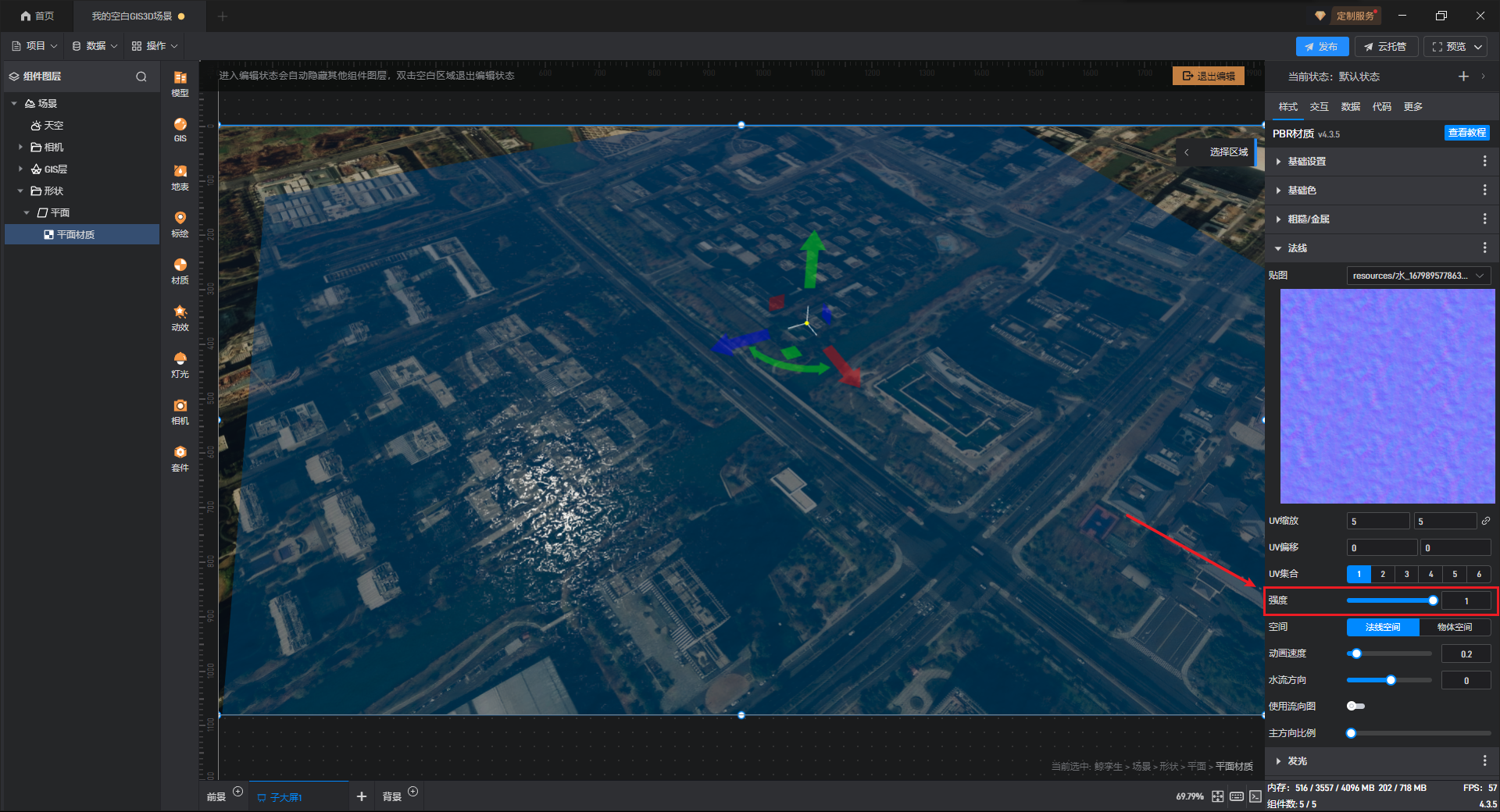Screen dimensions: 1500x812
Task: Click the 相机 (Camera) sidebar icon
Action: (180, 411)
